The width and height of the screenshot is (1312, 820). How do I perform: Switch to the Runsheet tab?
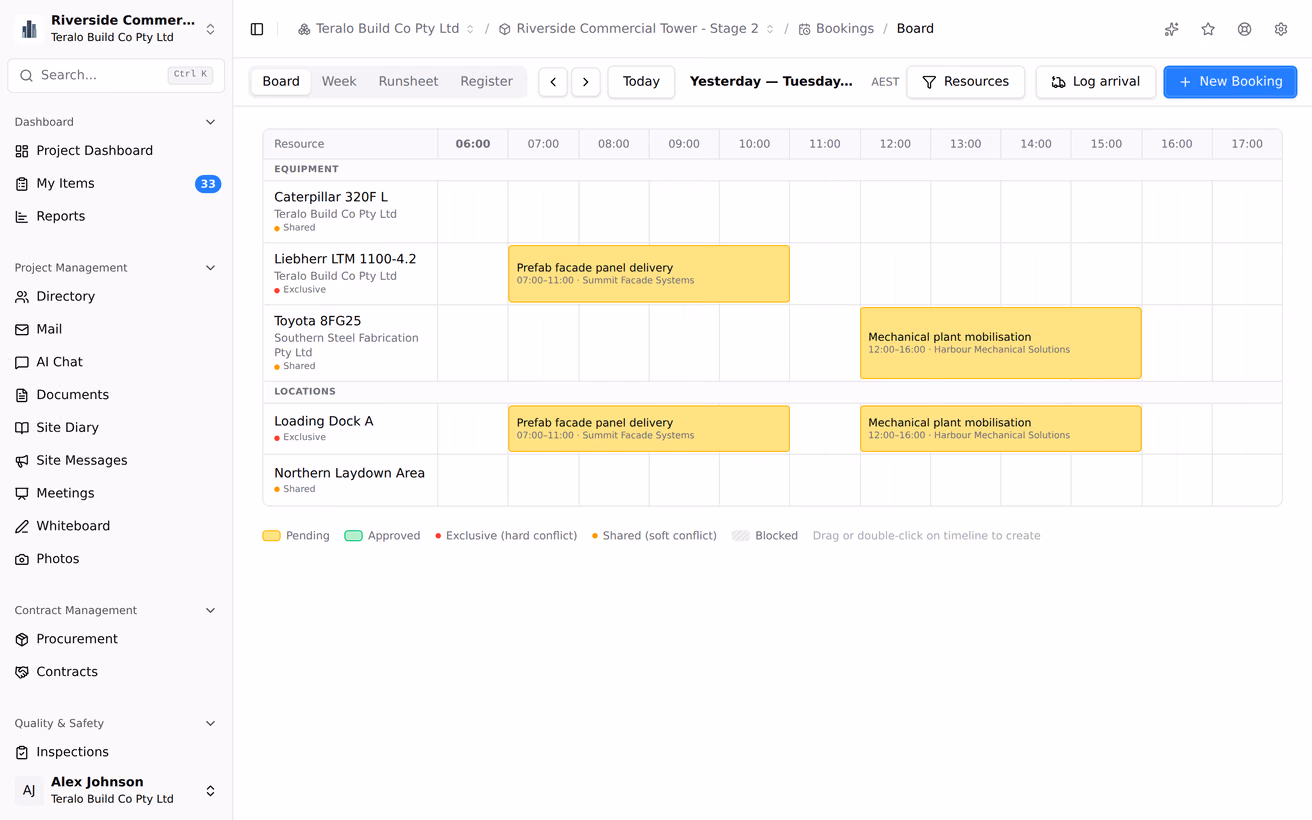[x=408, y=82]
